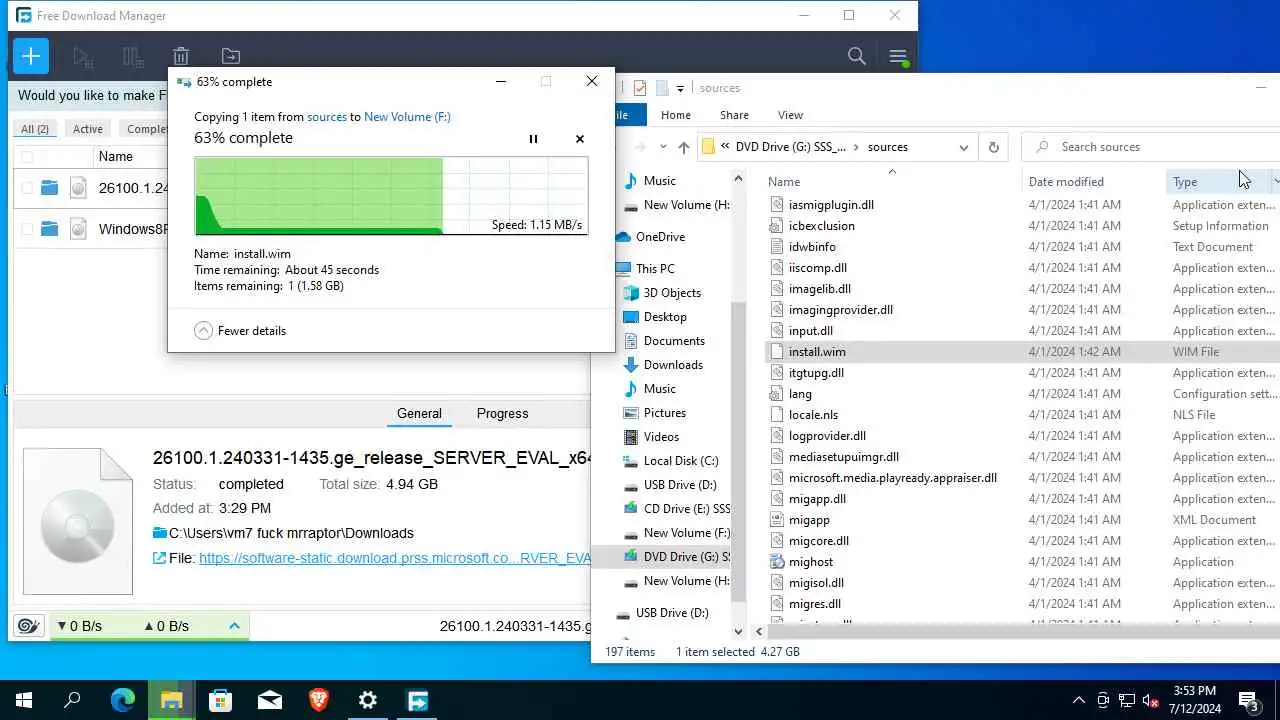Open search in Free Download Manager
The height and width of the screenshot is (720, 1280).
857,56
